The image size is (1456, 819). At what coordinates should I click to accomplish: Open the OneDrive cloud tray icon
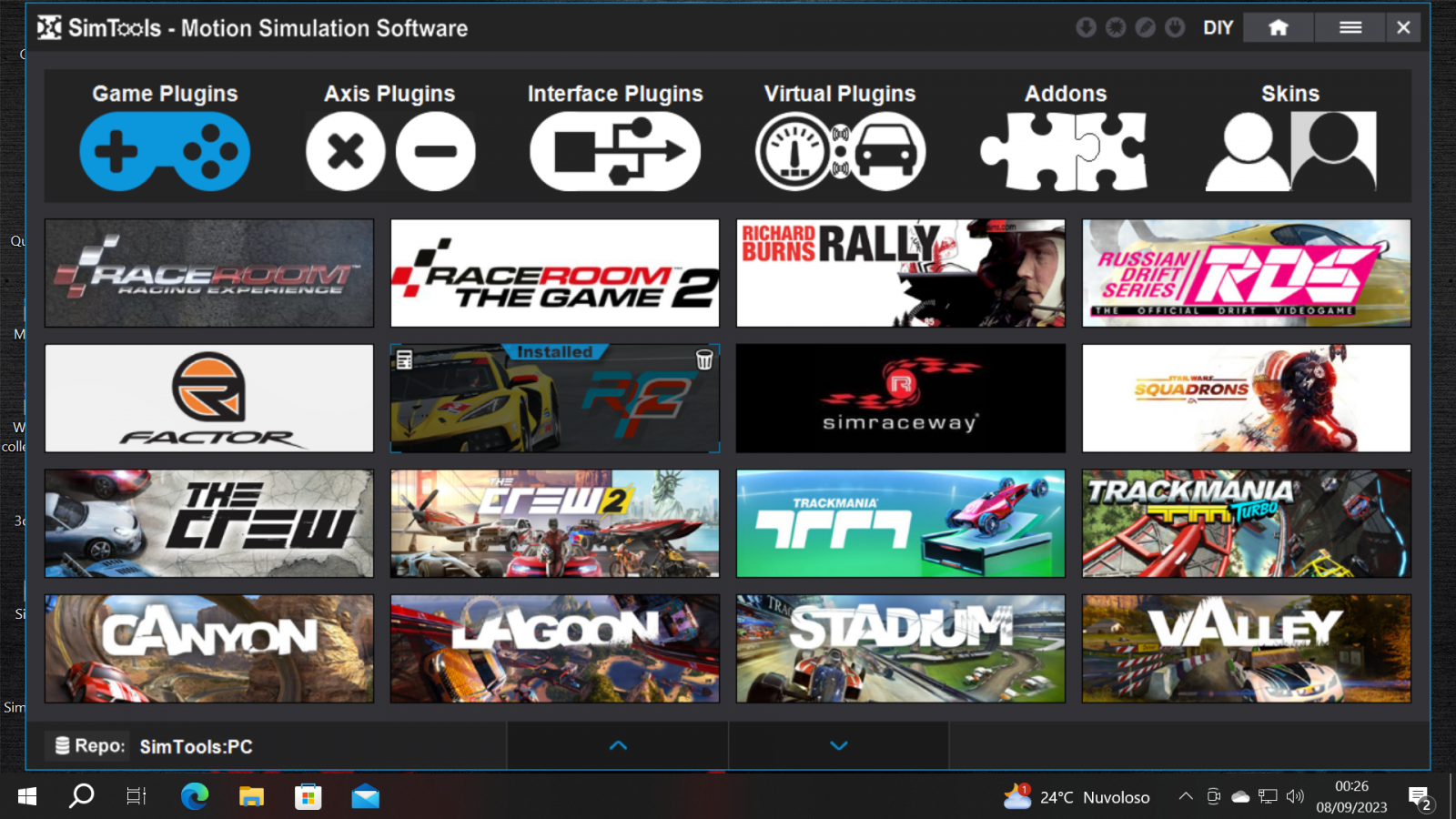point(1240,797)
